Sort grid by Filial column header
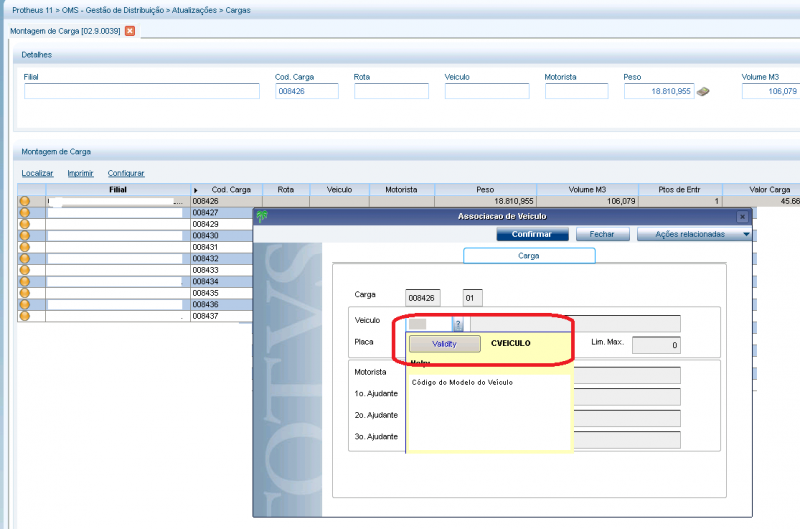800x529 pixels. click(118, 190)
